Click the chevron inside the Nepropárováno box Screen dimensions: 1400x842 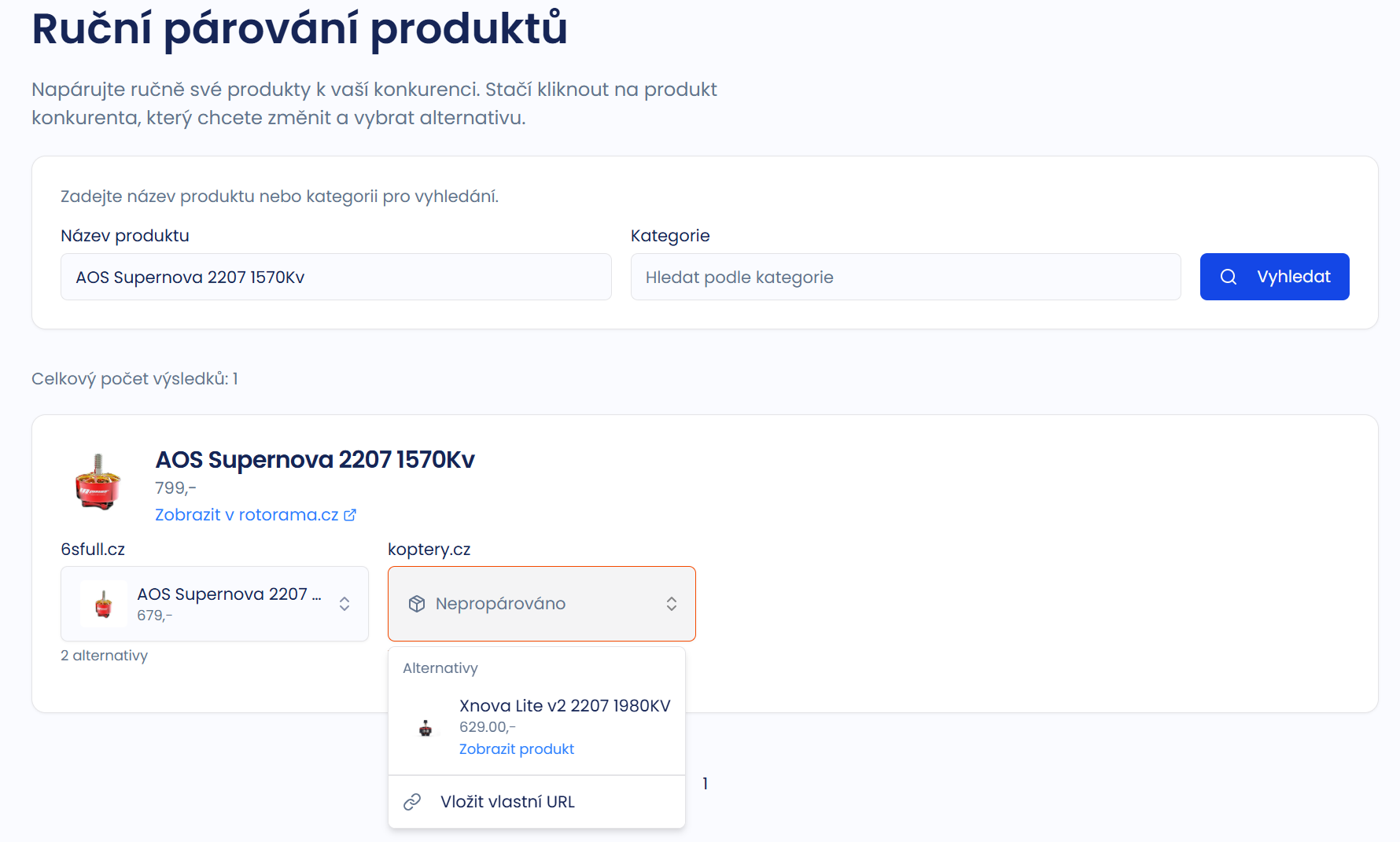click(x=672, y=603)
